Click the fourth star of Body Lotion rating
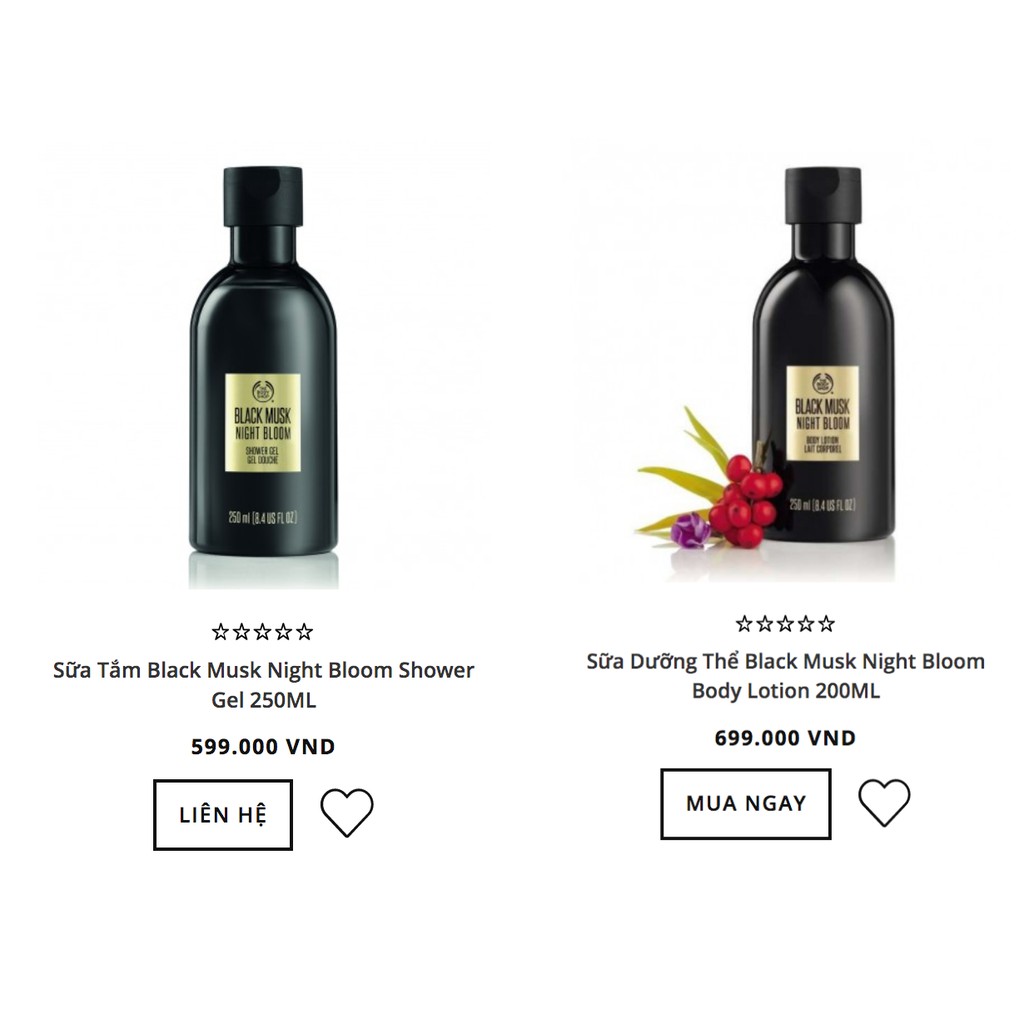This screenshot has width=1024, height=1024. pos(806,624)
